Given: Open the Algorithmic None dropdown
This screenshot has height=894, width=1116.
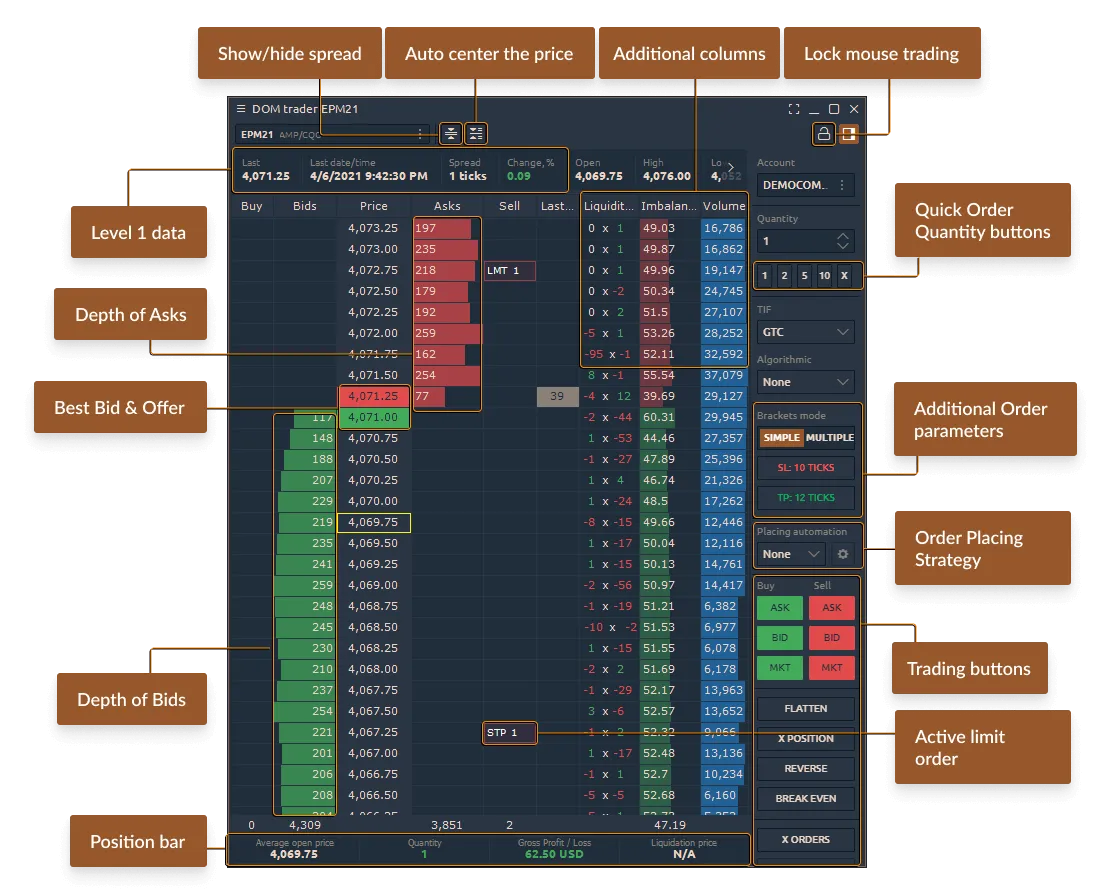Looking at the screenshot, I should click(x=805, y=382).
